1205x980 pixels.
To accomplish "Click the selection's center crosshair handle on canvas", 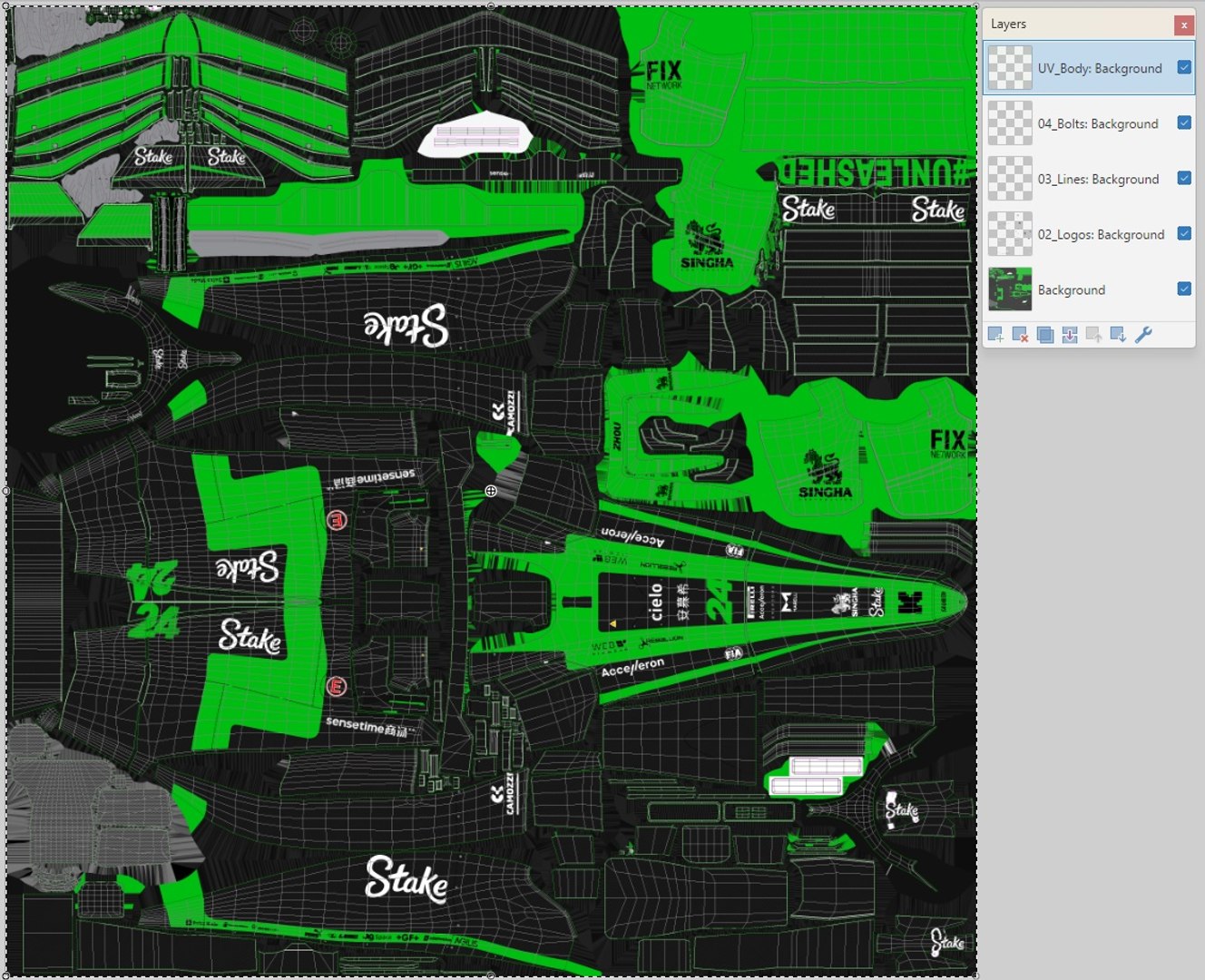I will tap(491, 491).
